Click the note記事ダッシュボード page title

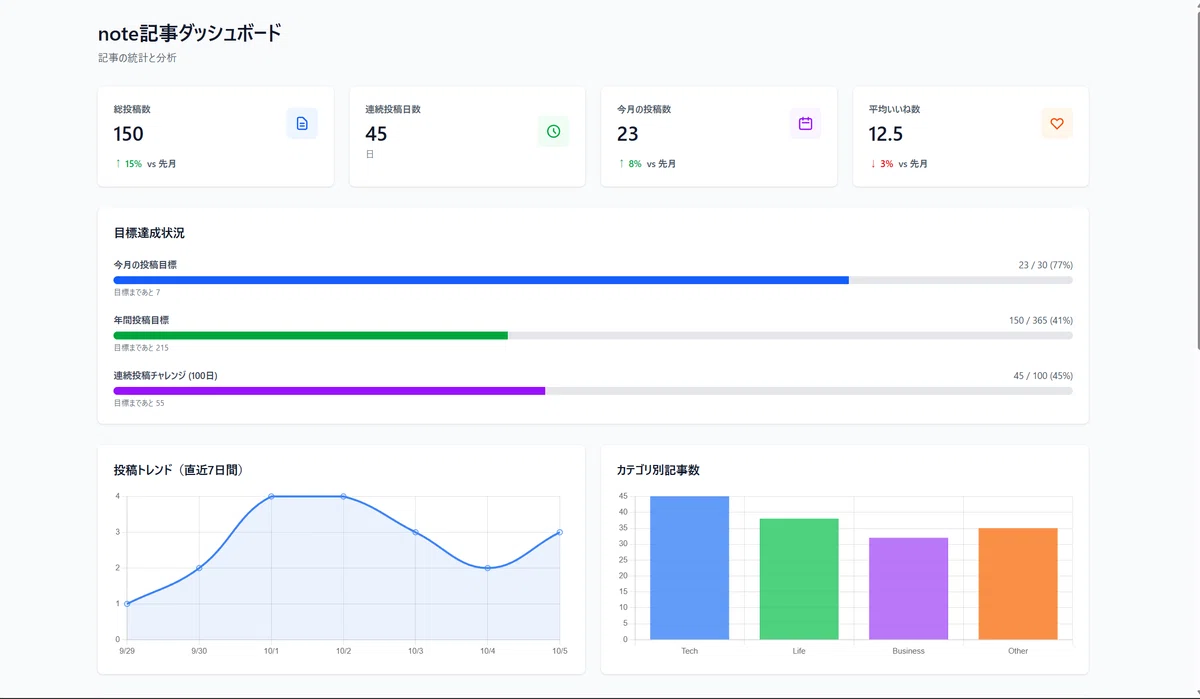(190, 33)
